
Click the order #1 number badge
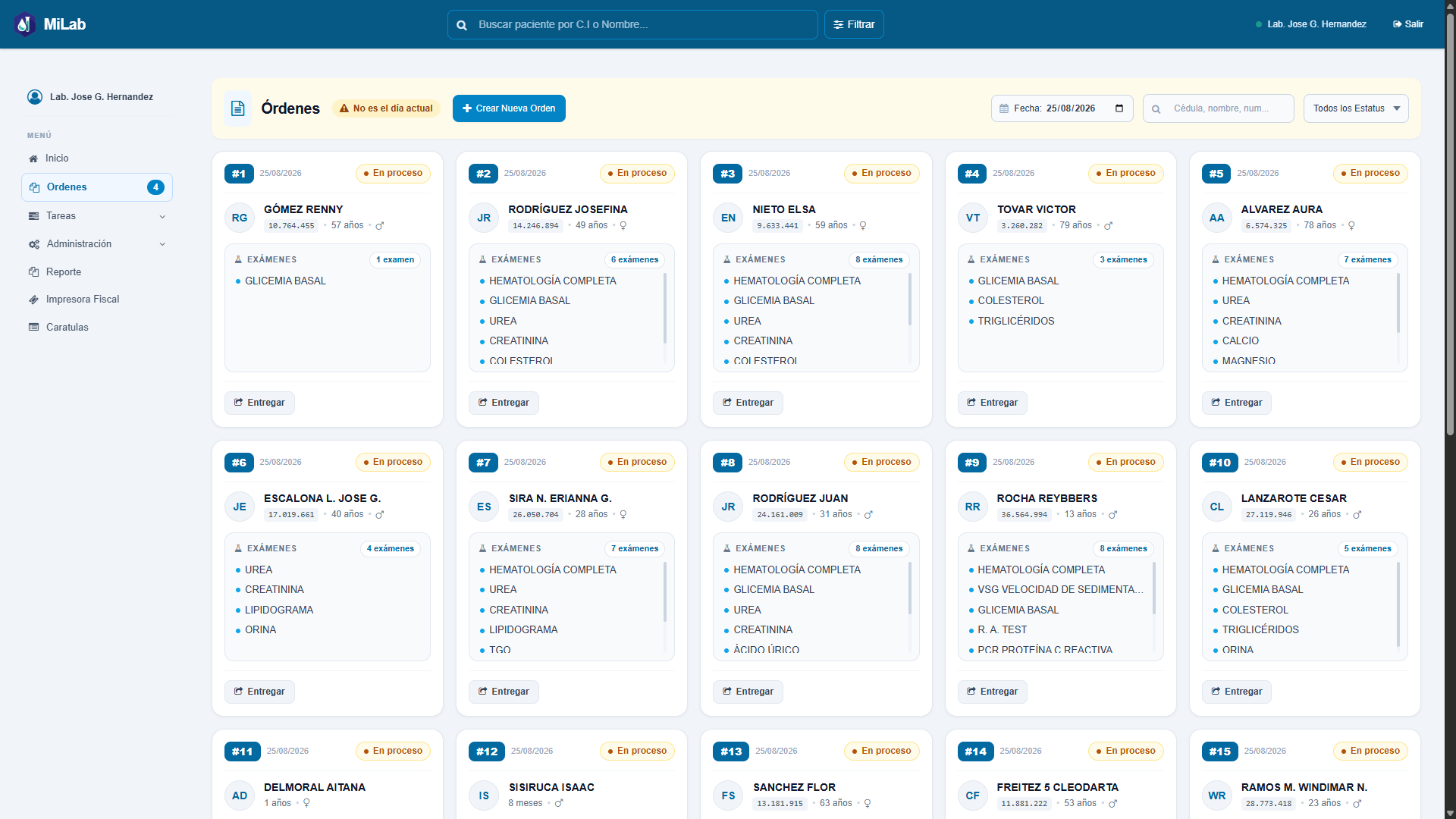[x=239, y=174]
